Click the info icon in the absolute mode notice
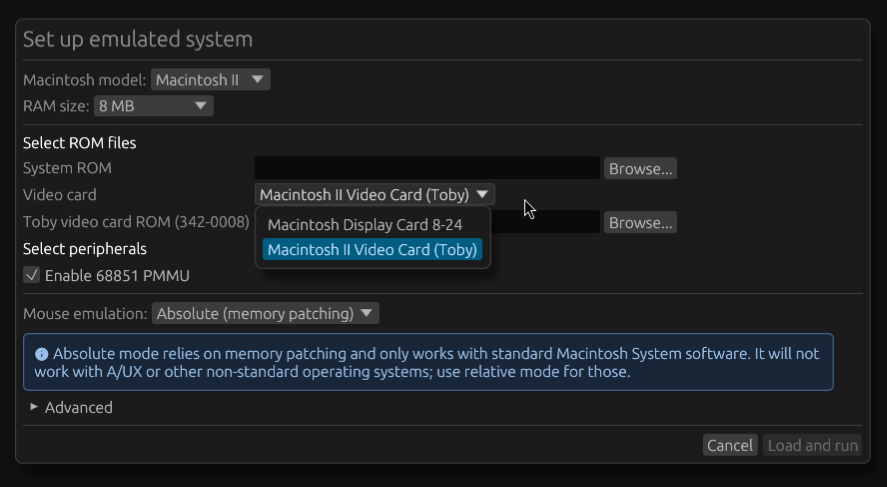The width and height of the screenshot is (887, 487). 41,354
